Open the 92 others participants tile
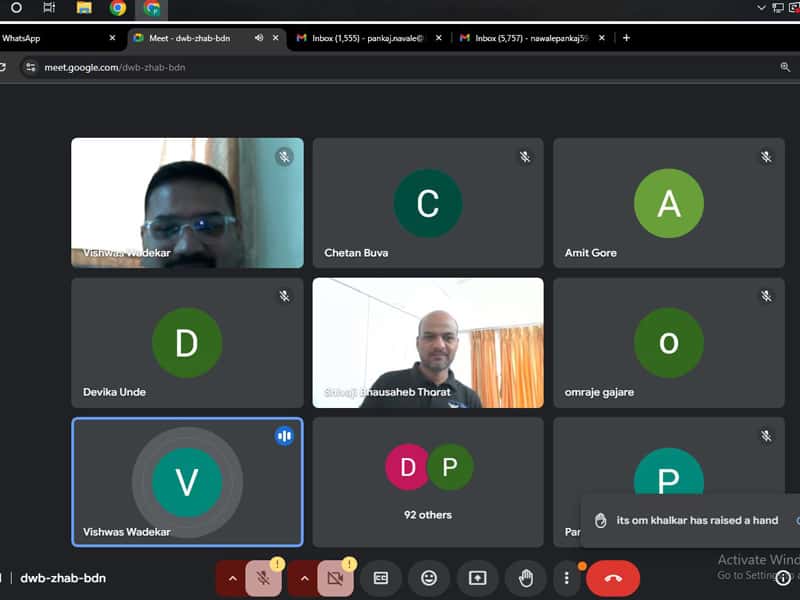The image size is (800, 600). [x=428, y=482]
